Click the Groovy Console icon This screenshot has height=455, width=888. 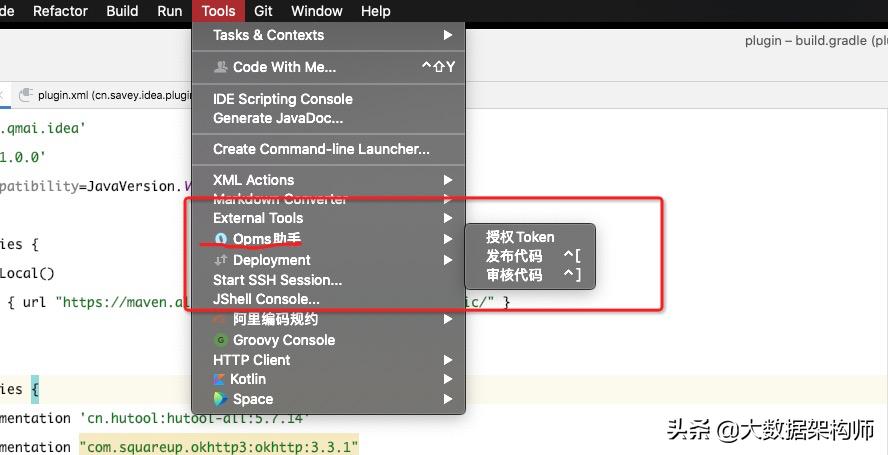point(220,340)
